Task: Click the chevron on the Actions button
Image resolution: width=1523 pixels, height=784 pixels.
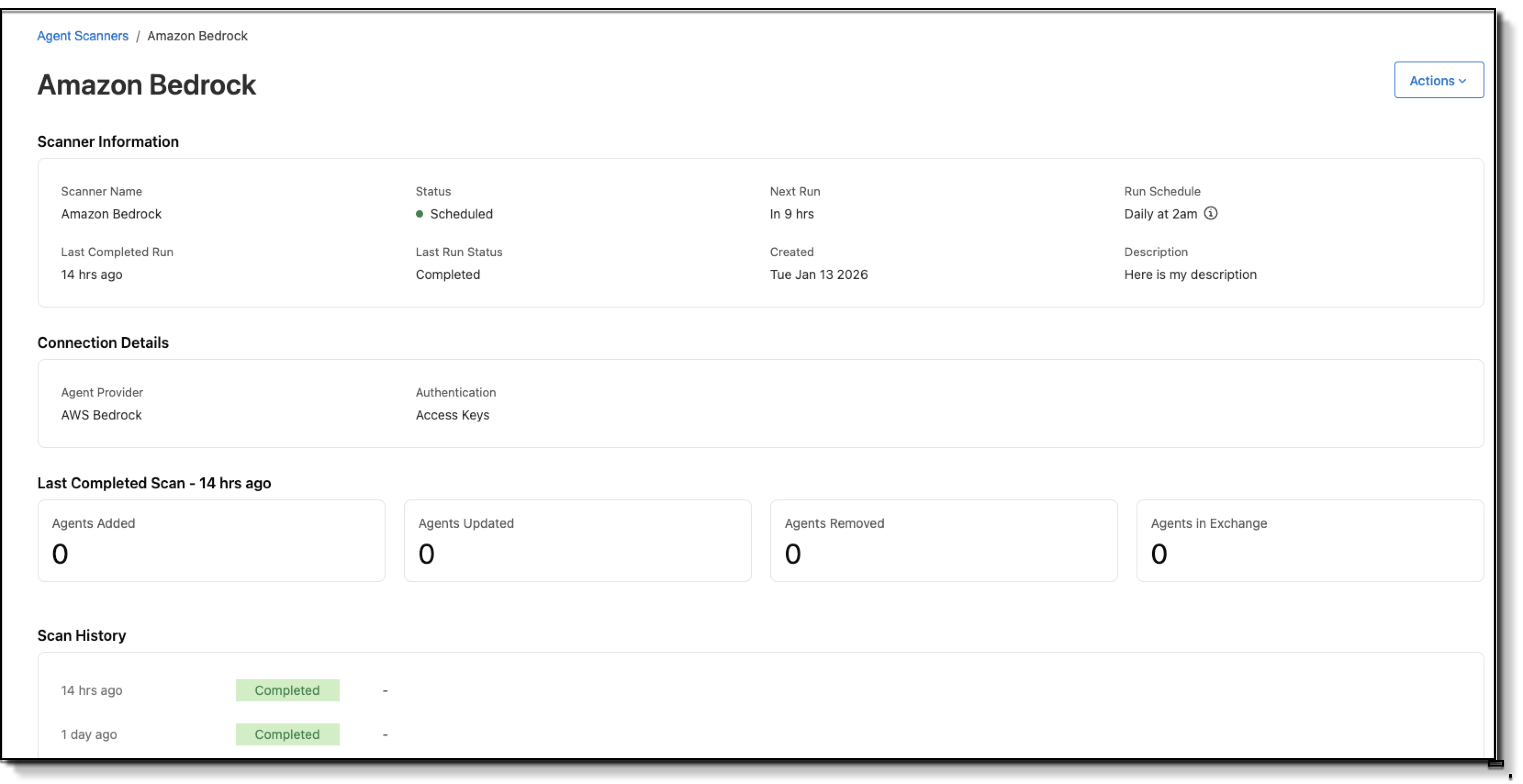Action: point(1463,80)
